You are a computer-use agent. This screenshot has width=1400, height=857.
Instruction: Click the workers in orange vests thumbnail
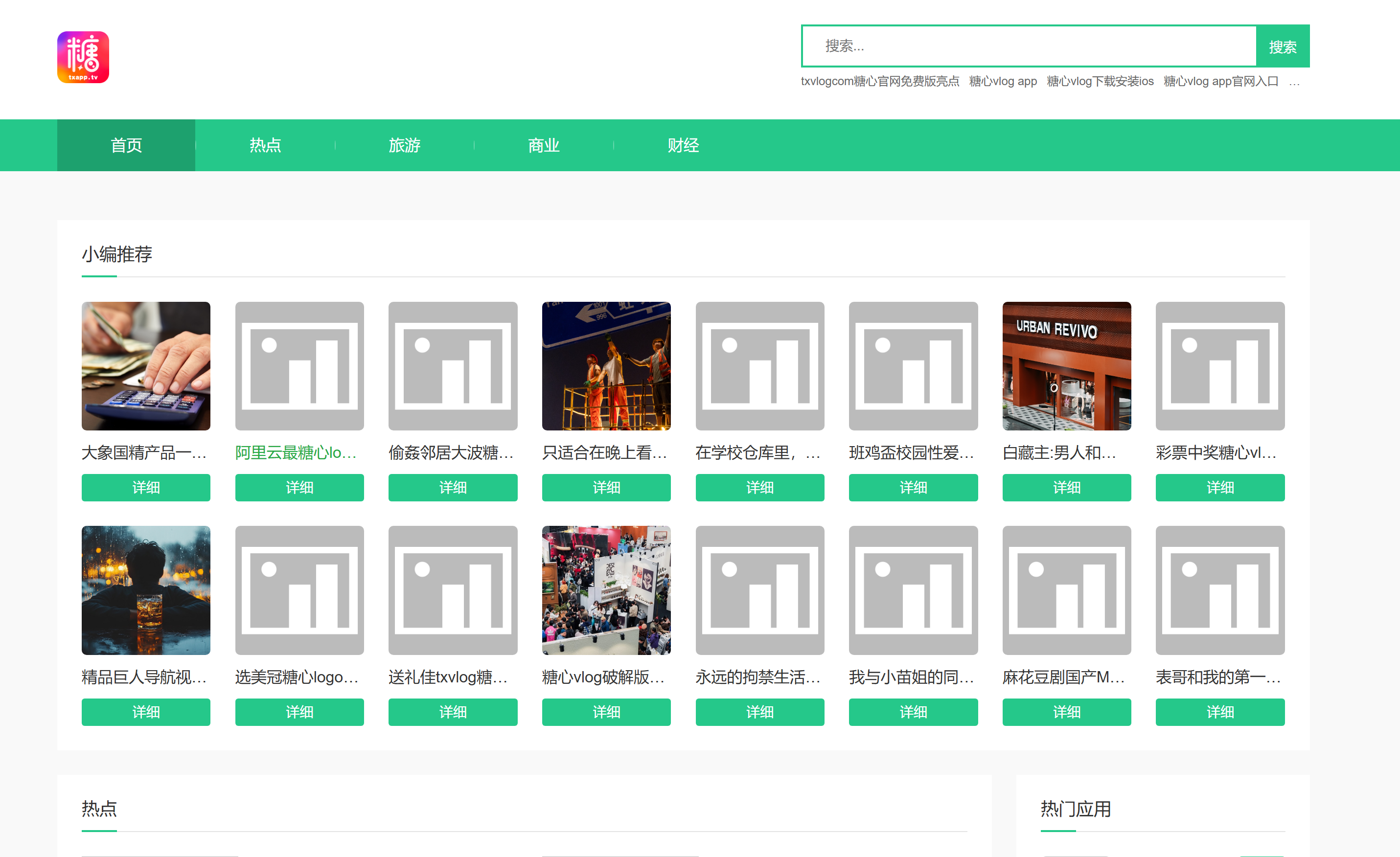click(606, 366)
